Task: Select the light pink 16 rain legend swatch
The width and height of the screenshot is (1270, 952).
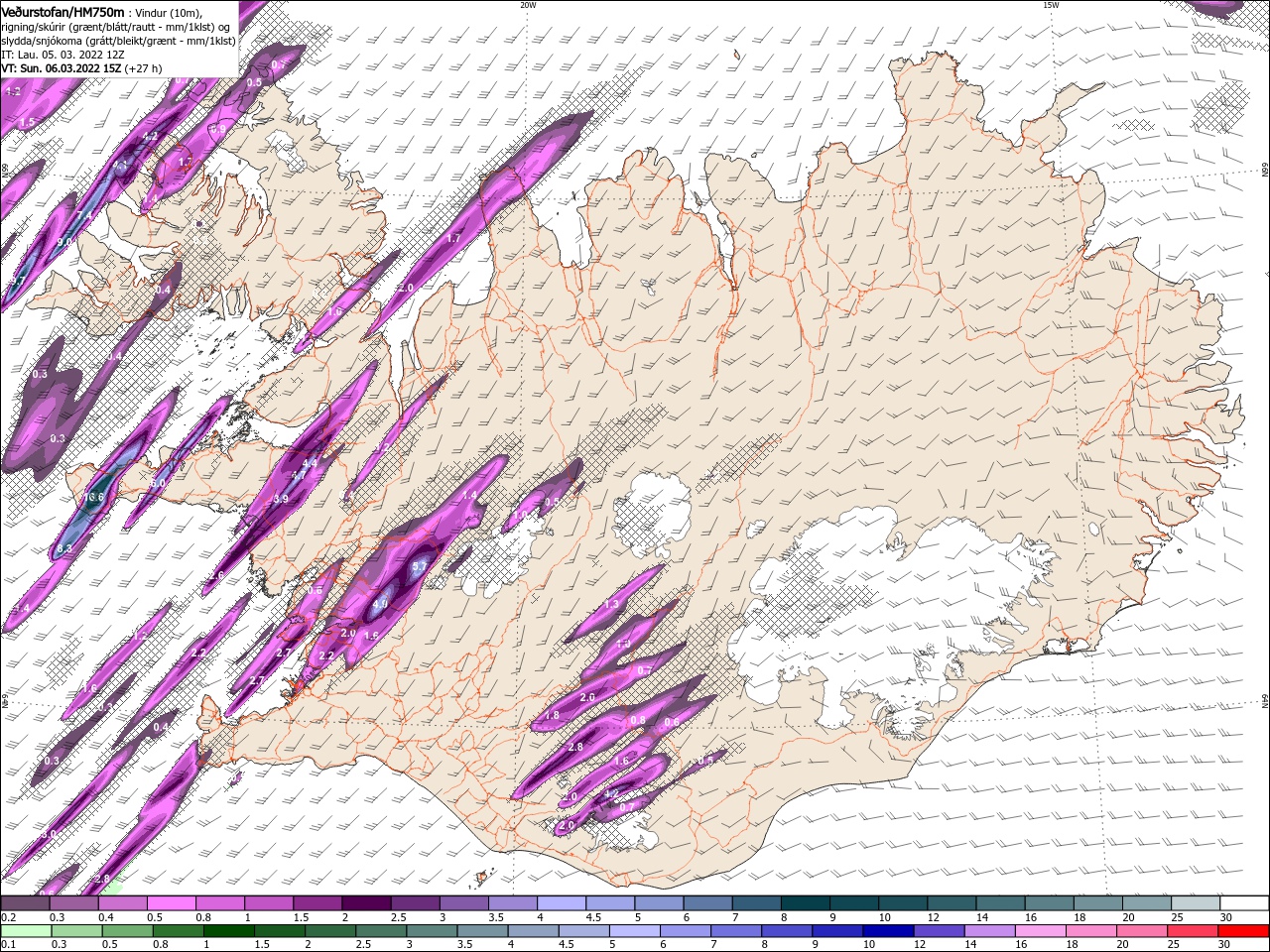Action: (x=1039, y=931)
